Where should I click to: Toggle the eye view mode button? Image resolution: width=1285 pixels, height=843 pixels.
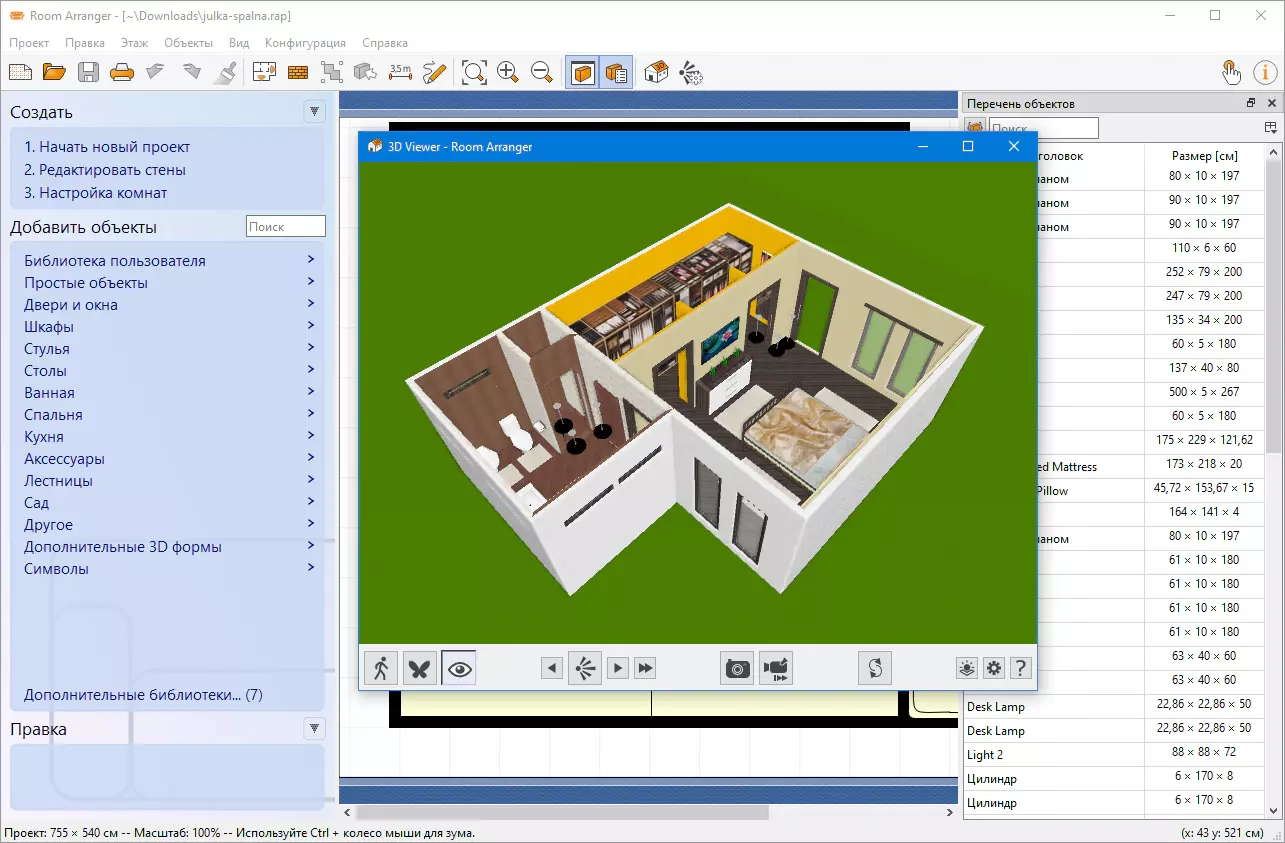[459, 668]
